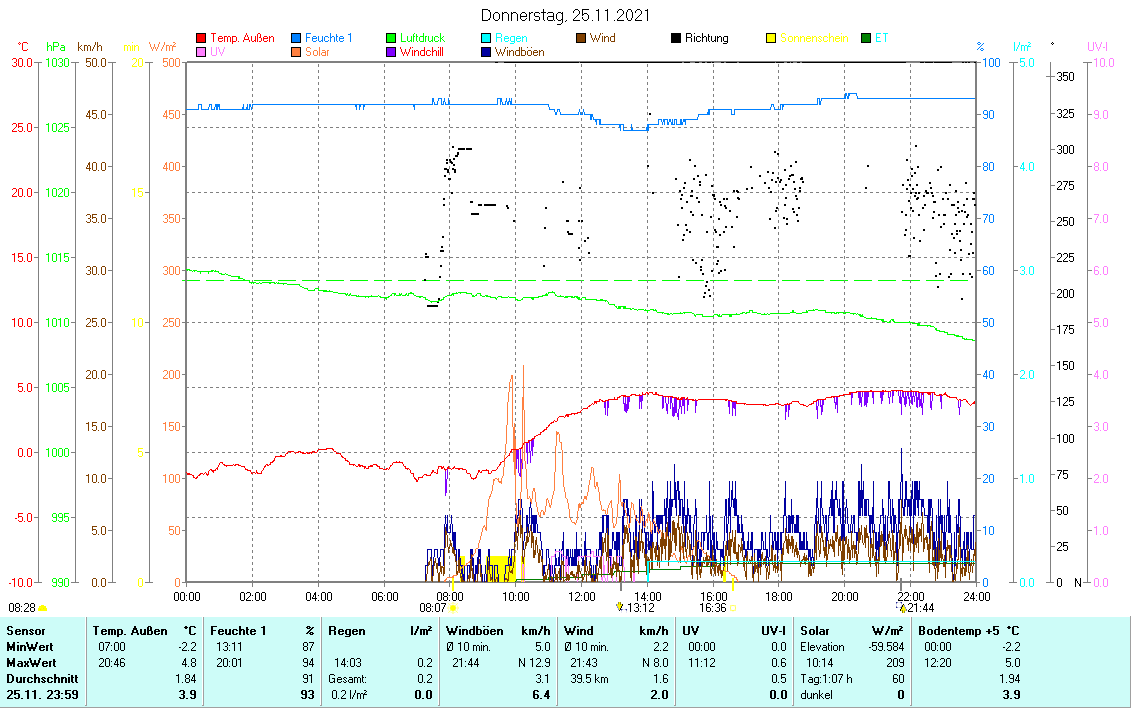Screen dimensions: 1131x708
Task: Click the chart title Donnerstag, 25.11.2021
Action: click(565, 15)
